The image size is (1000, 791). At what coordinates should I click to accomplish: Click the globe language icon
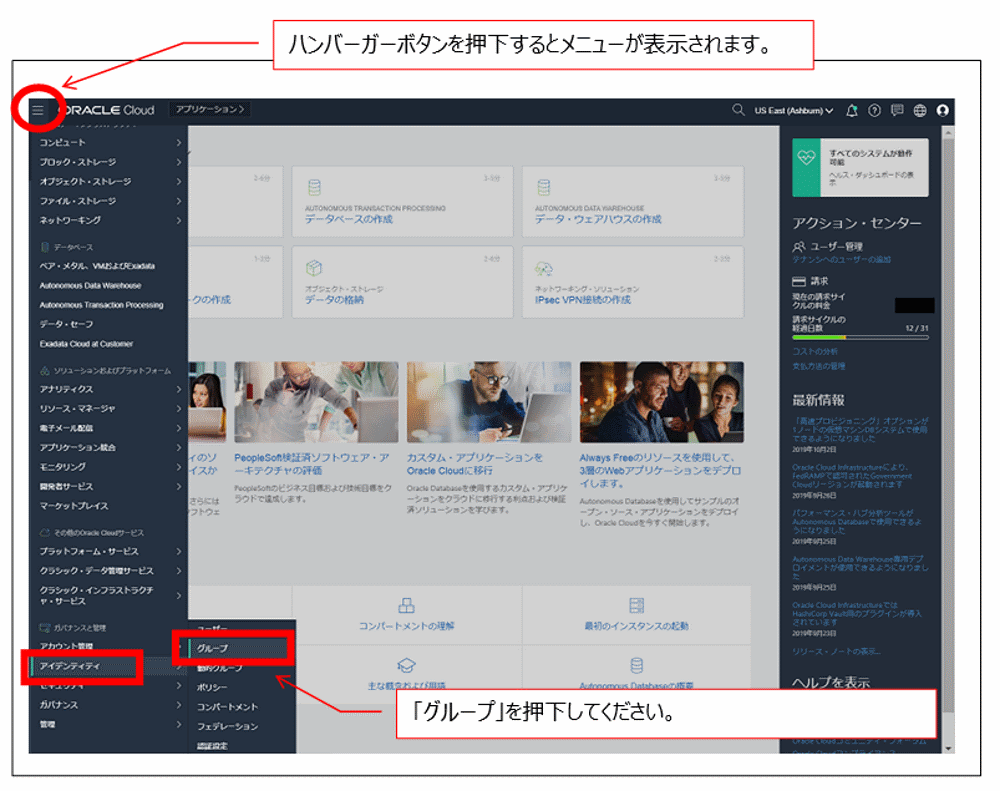pyautogui.click(x=920, y=111)
